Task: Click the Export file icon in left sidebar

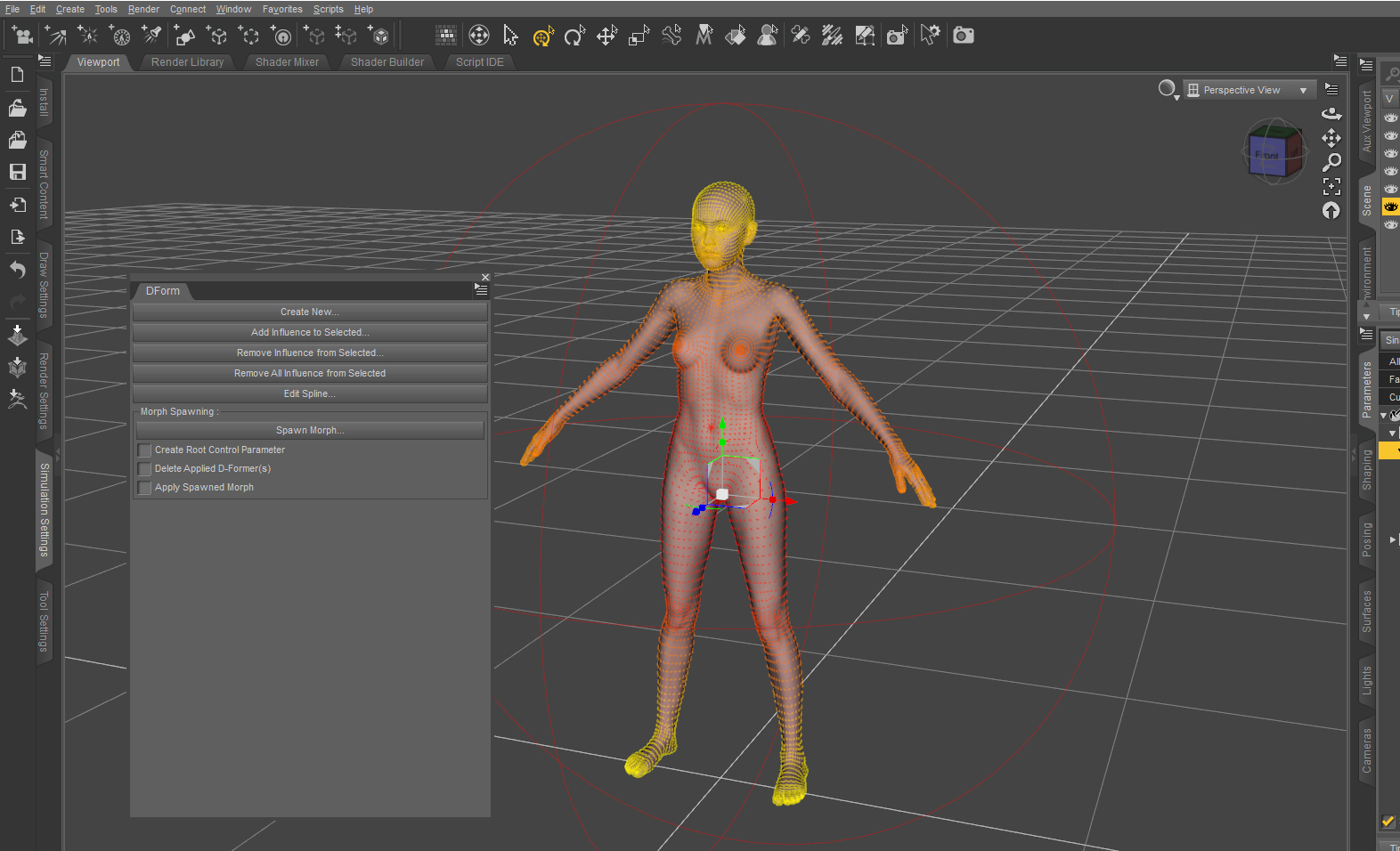Action: click(x=17, y=237)
